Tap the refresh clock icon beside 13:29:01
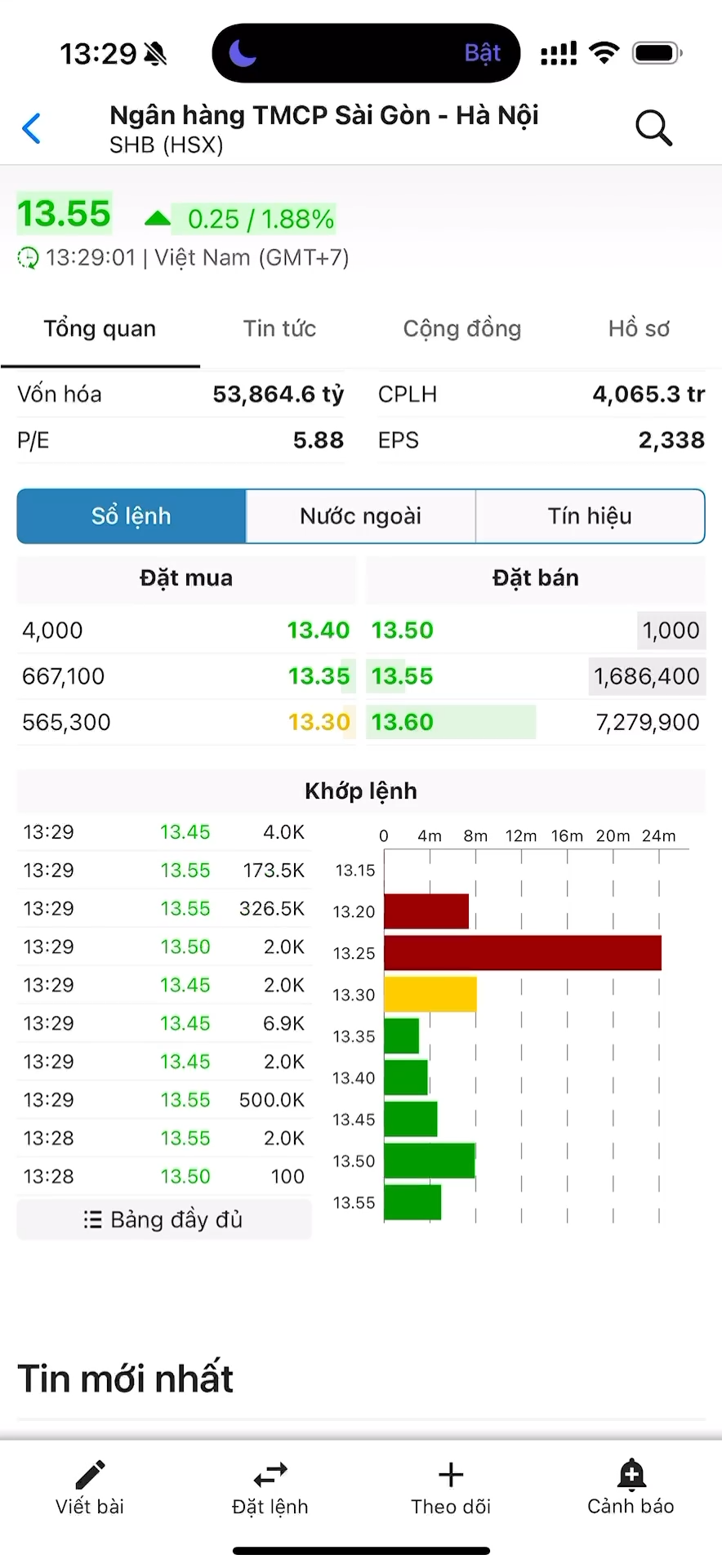 click(28, 258)
